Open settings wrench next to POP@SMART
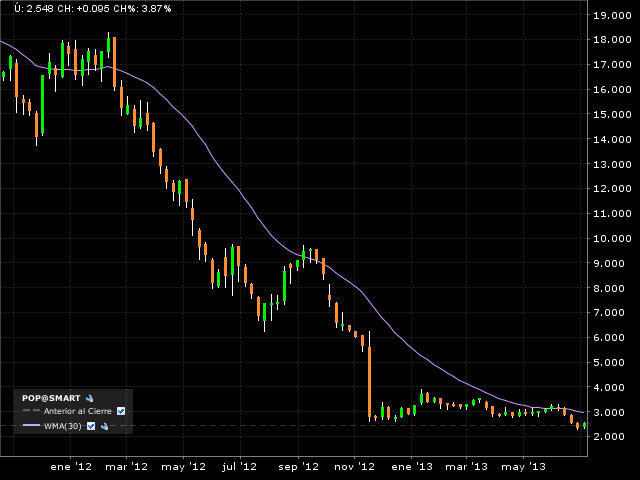The width and height of the screenshot is (640, 480). pyautogui.click(x=89, y=398)
